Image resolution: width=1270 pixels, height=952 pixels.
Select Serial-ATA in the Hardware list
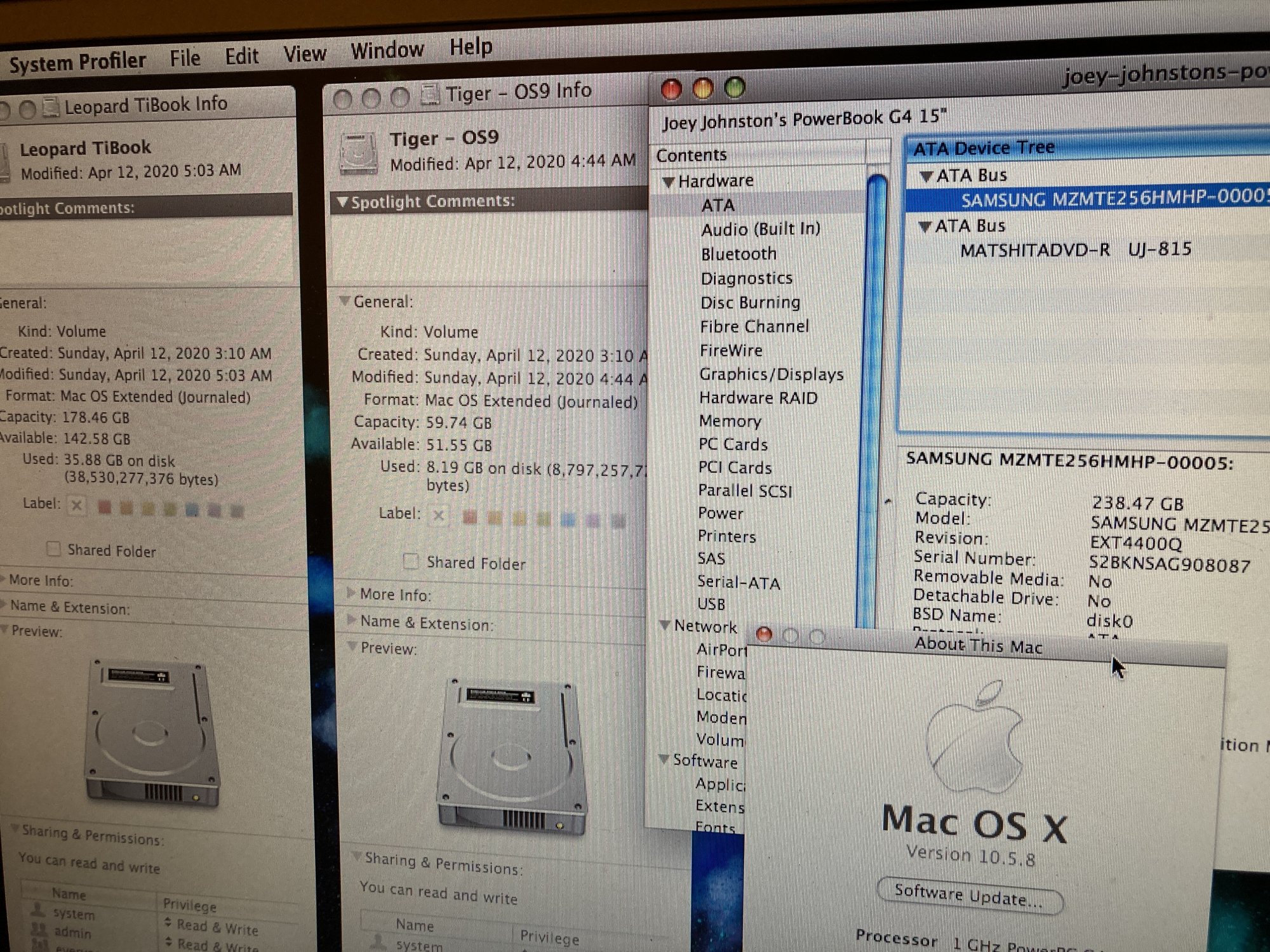click(739, 582)
